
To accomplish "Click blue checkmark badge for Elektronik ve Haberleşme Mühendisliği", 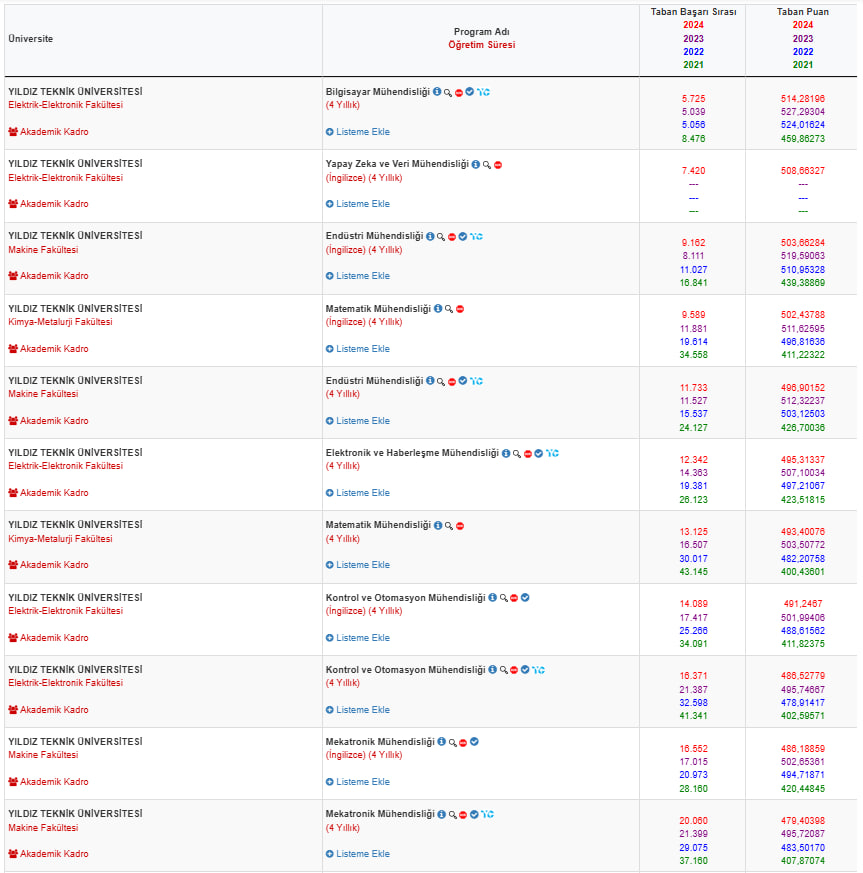I will [538, 454].
